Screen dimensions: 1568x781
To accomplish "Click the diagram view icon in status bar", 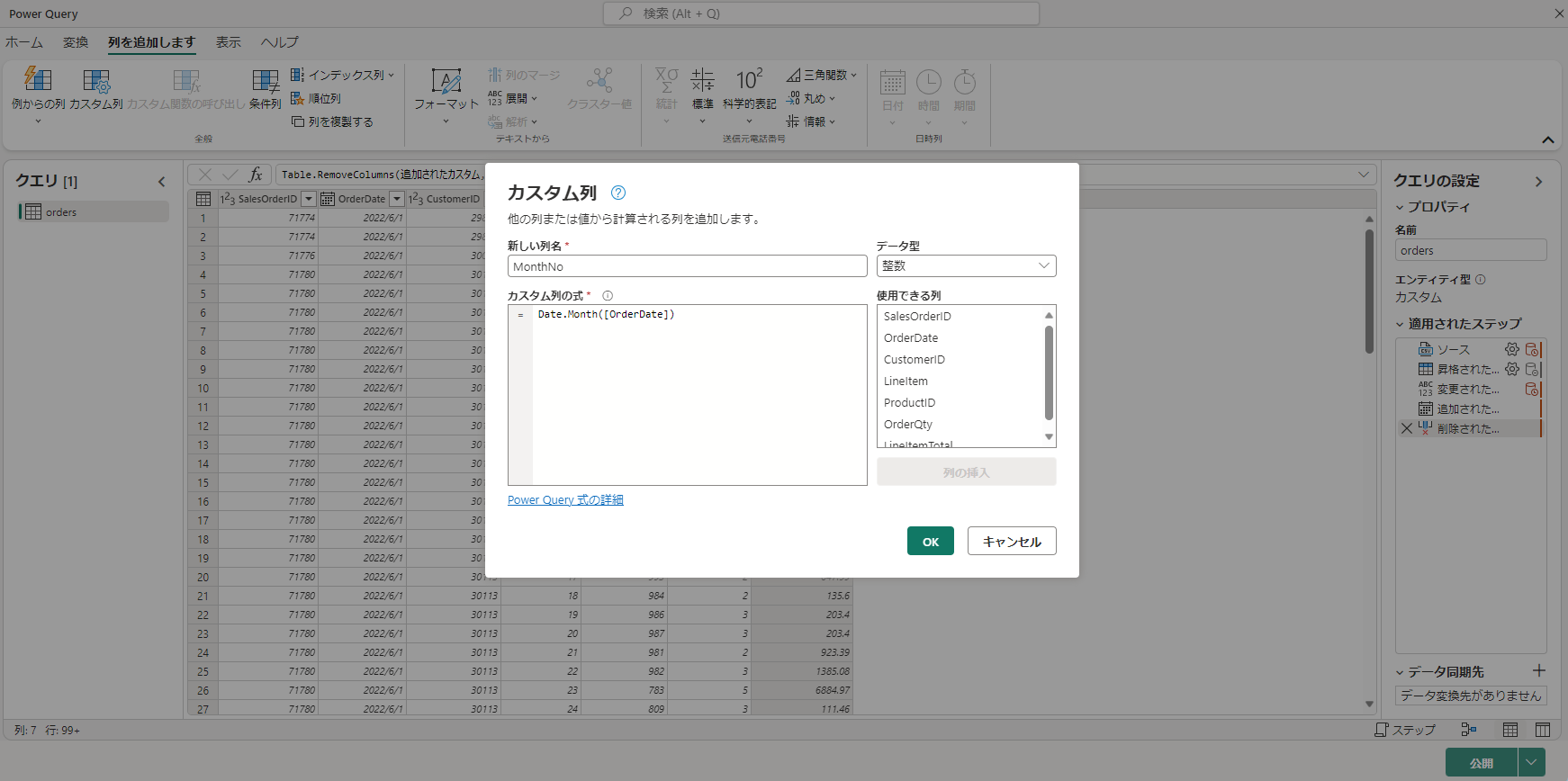I will click(x=1469, y=730).
